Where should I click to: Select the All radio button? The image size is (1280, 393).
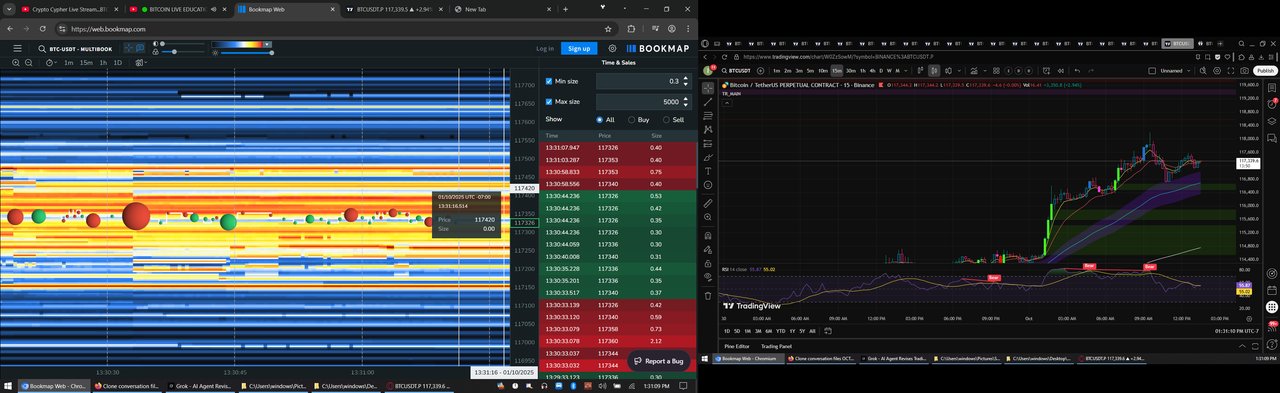point(600,120)
